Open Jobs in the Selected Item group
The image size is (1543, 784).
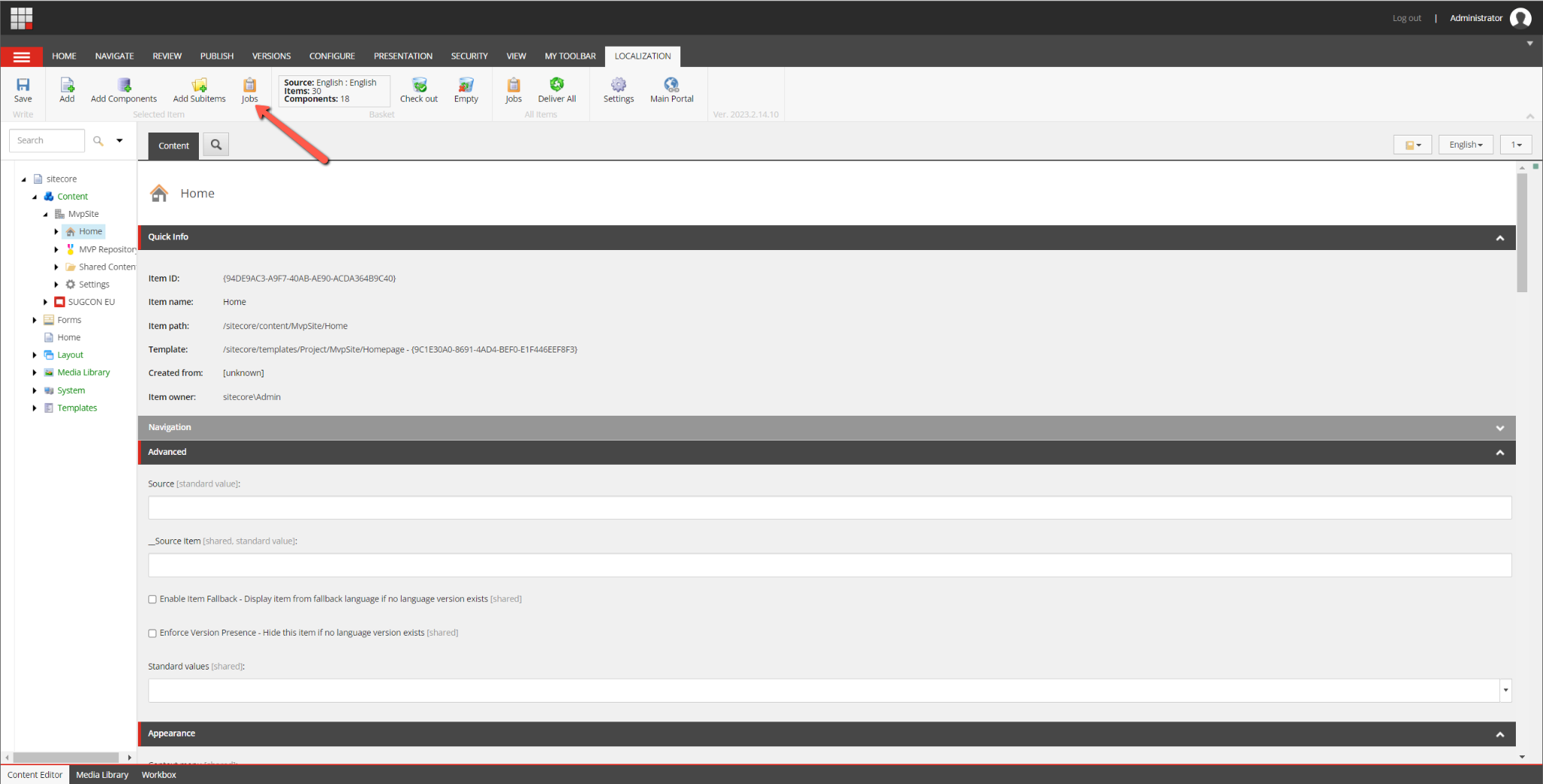coord(249,90)
